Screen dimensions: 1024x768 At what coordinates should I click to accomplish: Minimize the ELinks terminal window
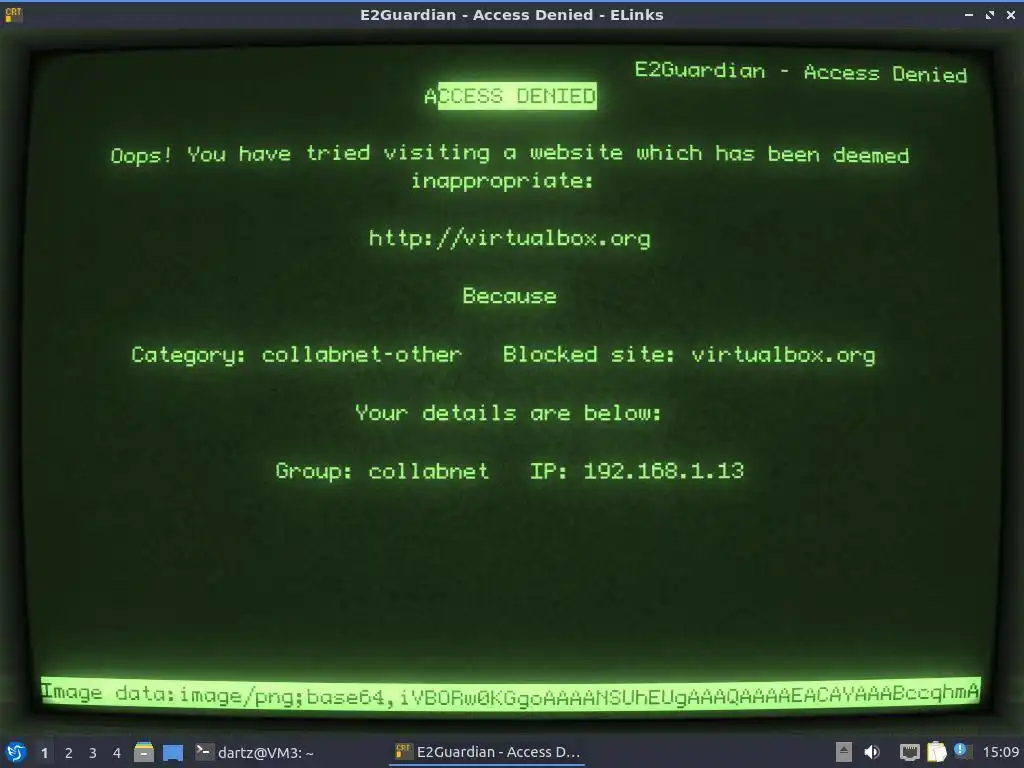pyautogui.click(x=968, y=14)
